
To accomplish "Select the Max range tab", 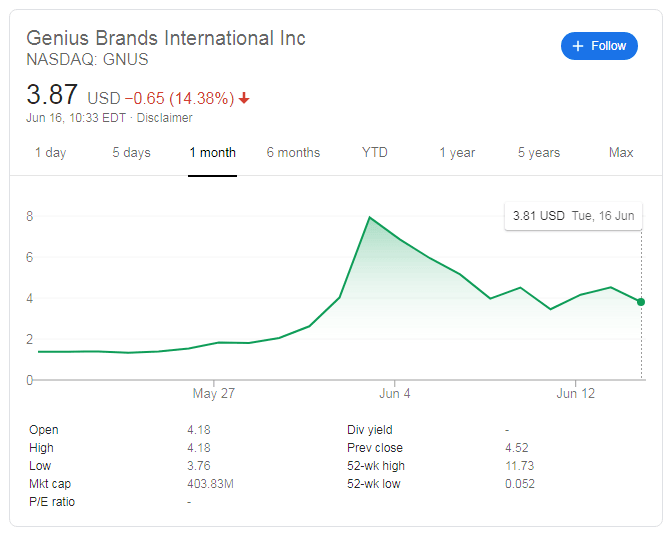I will pyautogui.click(x=621, y=153).
